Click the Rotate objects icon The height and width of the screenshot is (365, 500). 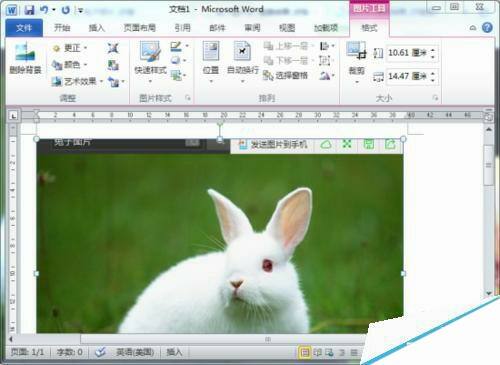click(x=326, y=75)
